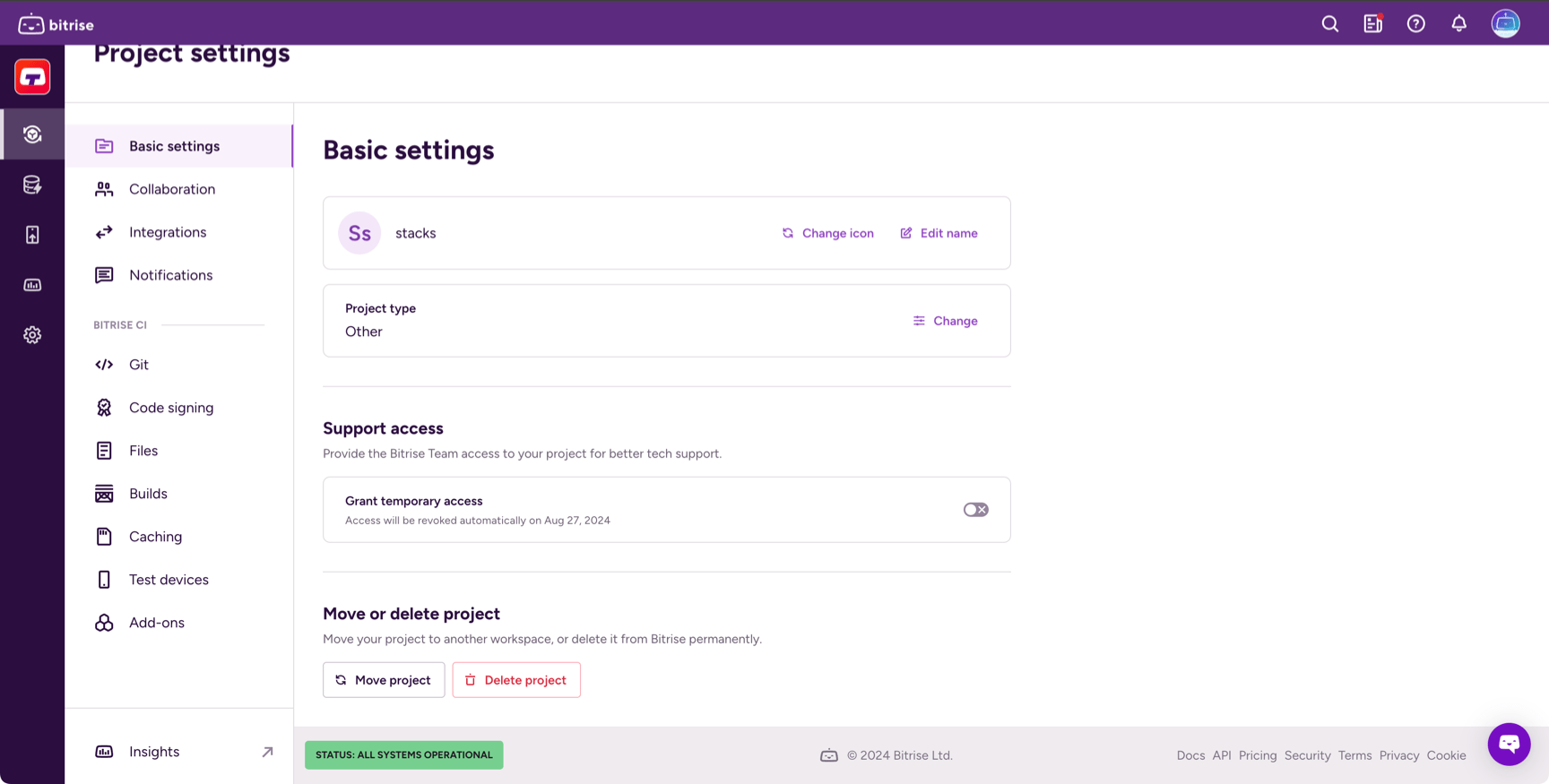Open the release notes icon in header
The image size is (1549, 784).
(x=1372, y=24)
